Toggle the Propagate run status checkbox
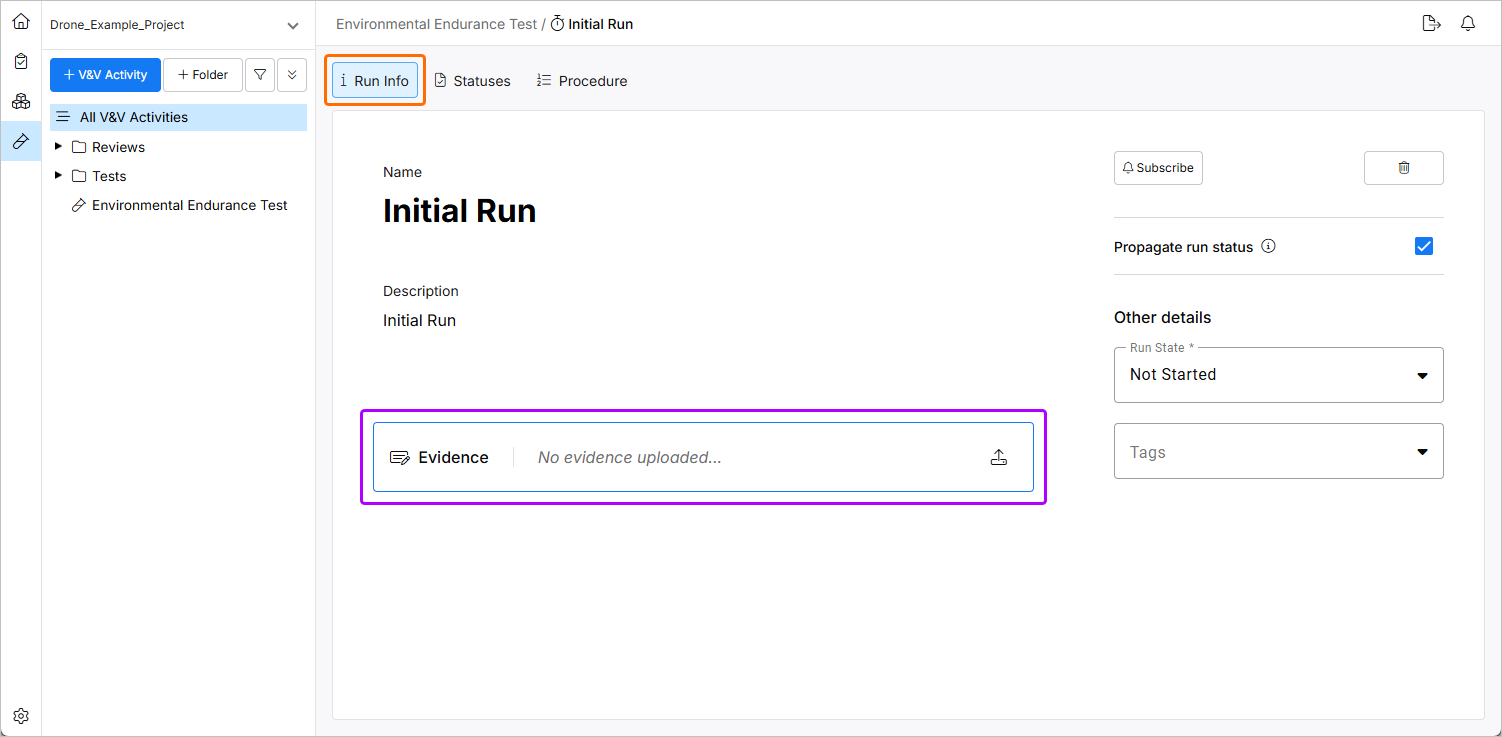The image size is (1502, 737). pyautogui.click(x=1424, y=246)
